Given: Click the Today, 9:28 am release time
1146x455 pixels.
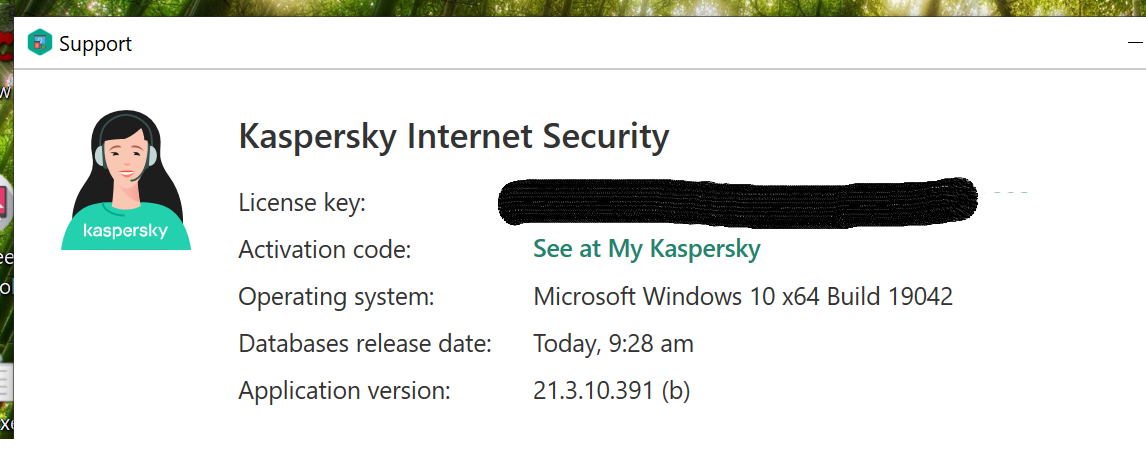Looking at the screenshot, I should [x=613, y=344].
